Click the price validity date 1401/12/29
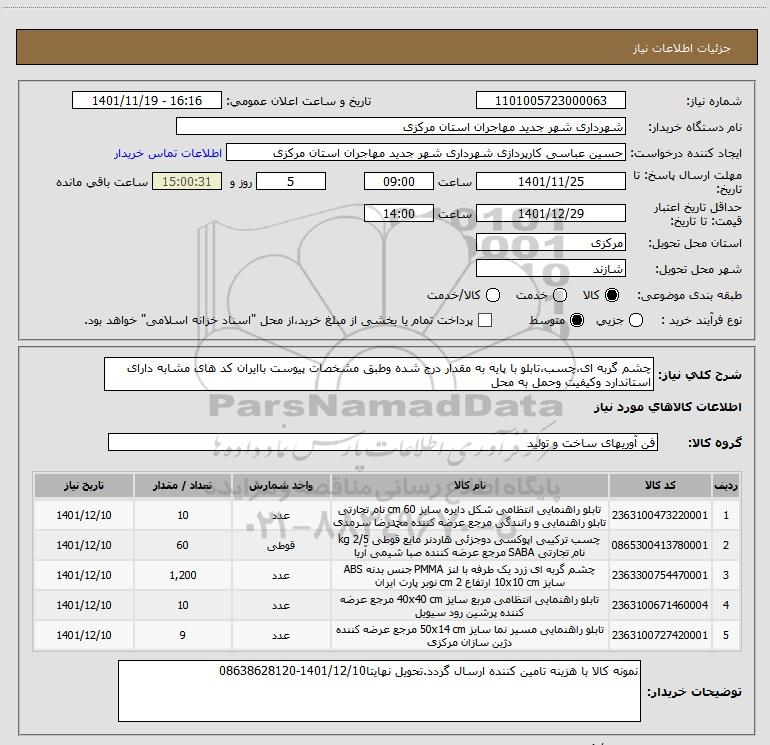The height and width of the screenshot is (745, 770). coord(550,214)
